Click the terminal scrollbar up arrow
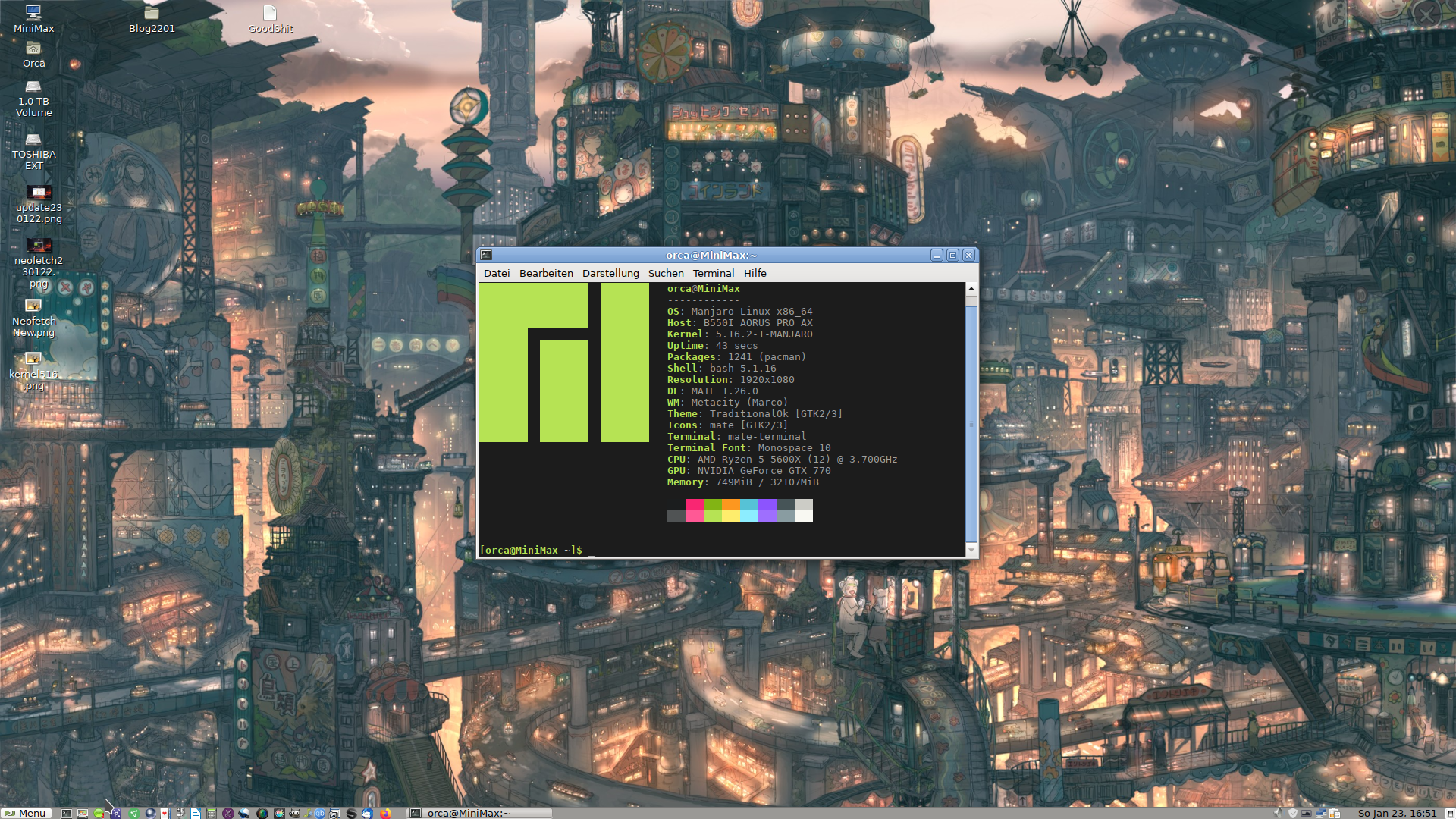This screenshot has width=1456, height=819. pos(971,289)
